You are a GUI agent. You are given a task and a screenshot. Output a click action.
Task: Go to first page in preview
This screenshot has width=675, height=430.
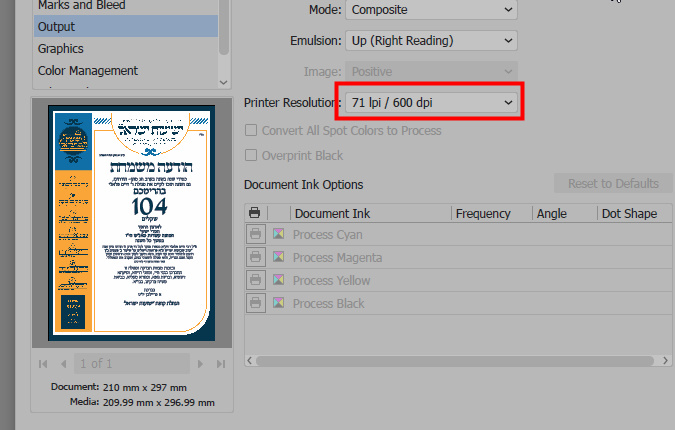point(43,364)
